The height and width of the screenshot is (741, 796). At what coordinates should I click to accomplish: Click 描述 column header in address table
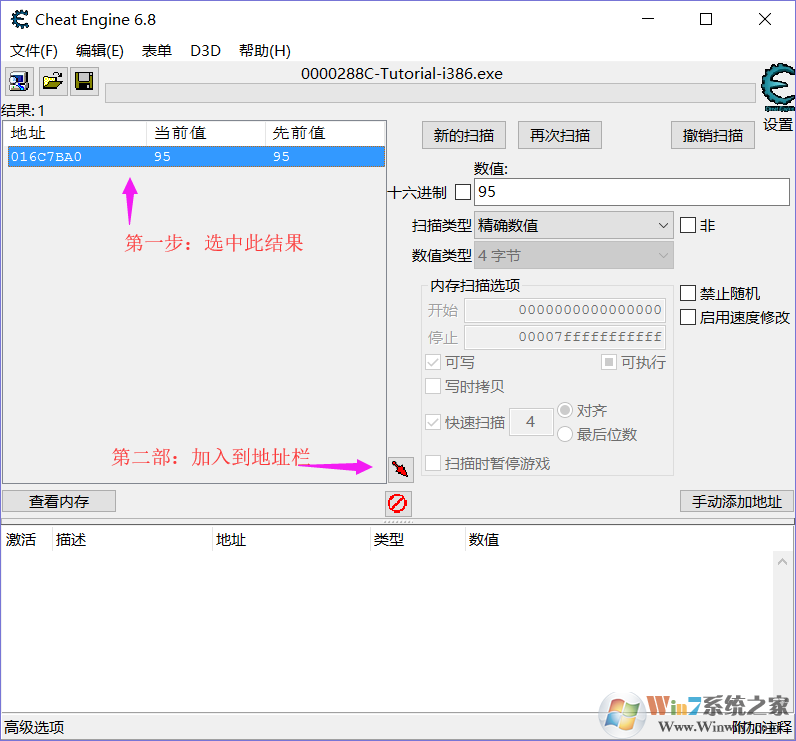[132, 540]
